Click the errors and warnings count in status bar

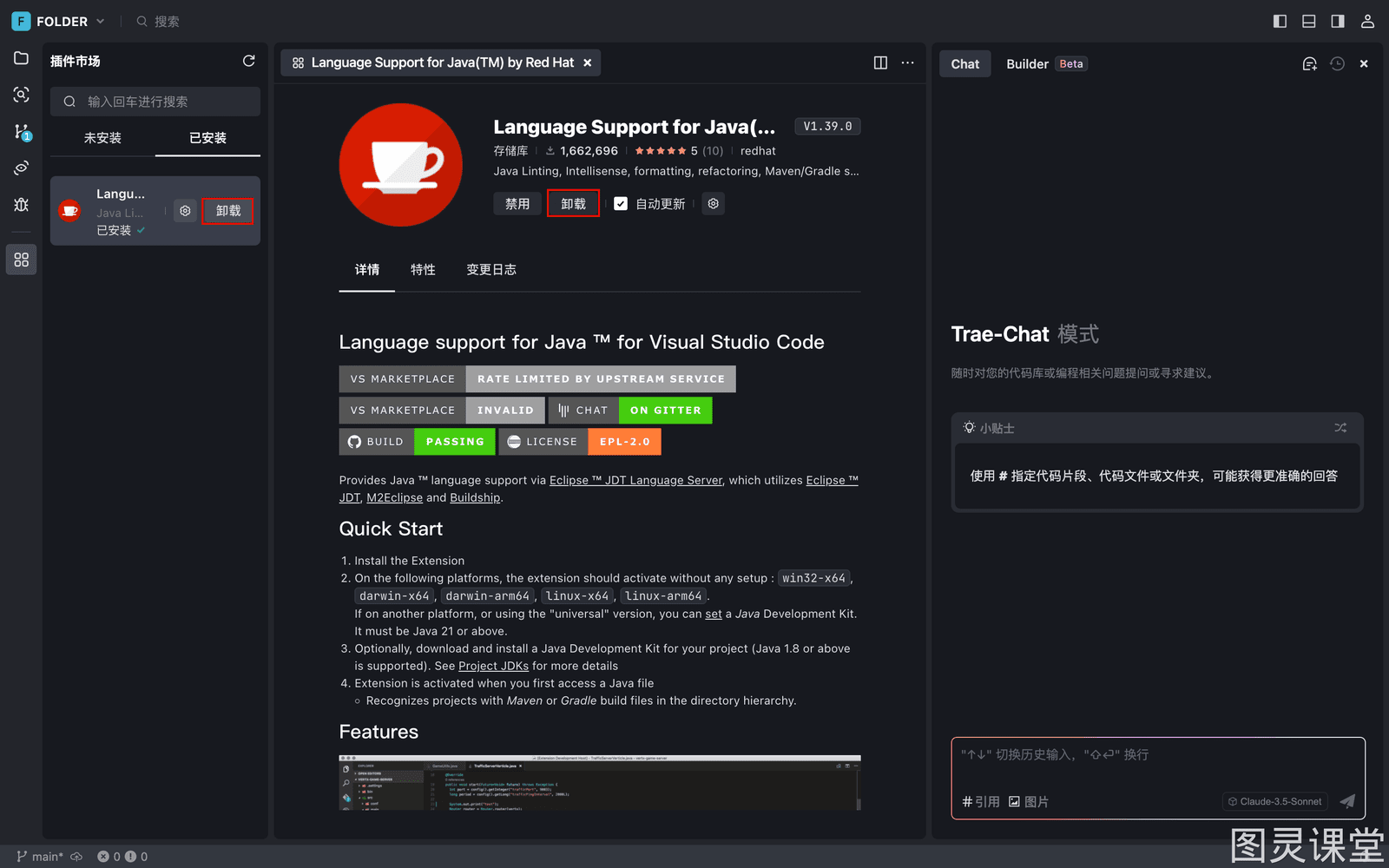tap(122, 857)
